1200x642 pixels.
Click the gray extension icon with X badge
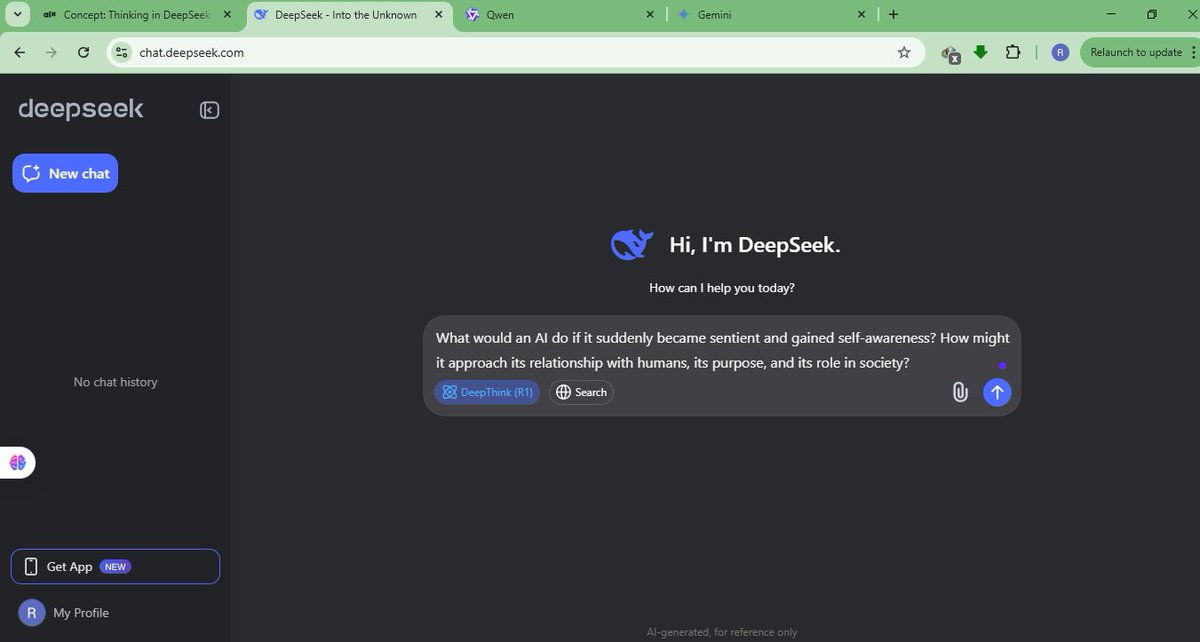[950, 54]
